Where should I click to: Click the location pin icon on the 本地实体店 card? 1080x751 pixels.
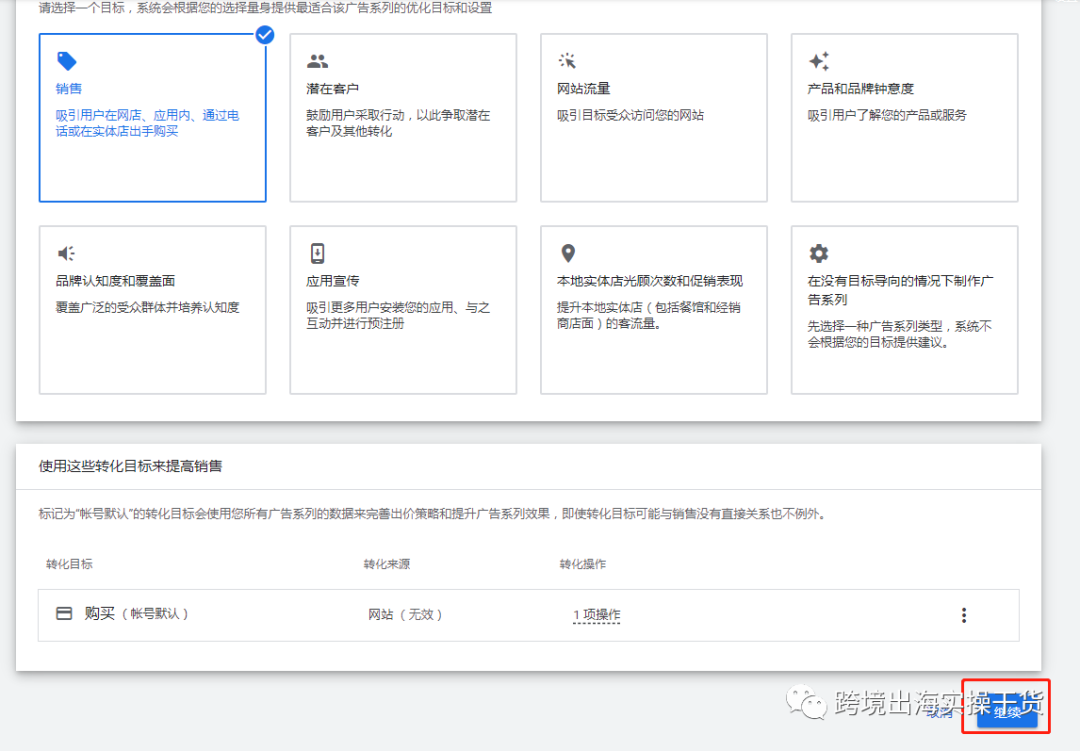tap(569, 252)
